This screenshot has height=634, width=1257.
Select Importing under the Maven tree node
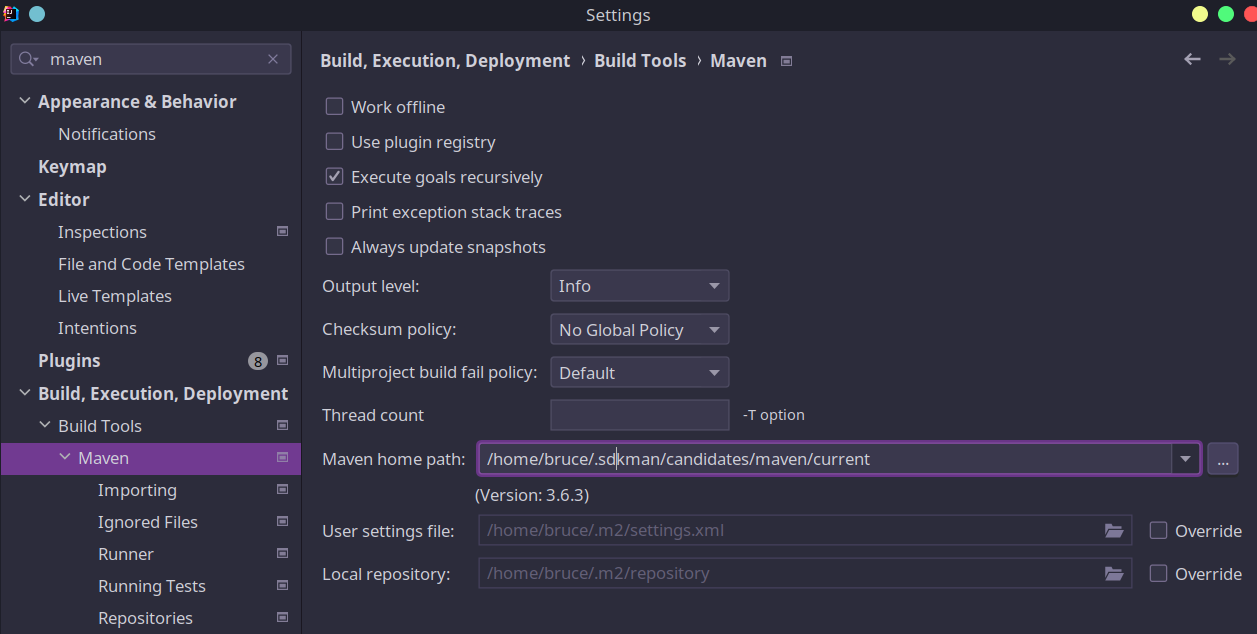pyautogui.click(x=137, y=490)
